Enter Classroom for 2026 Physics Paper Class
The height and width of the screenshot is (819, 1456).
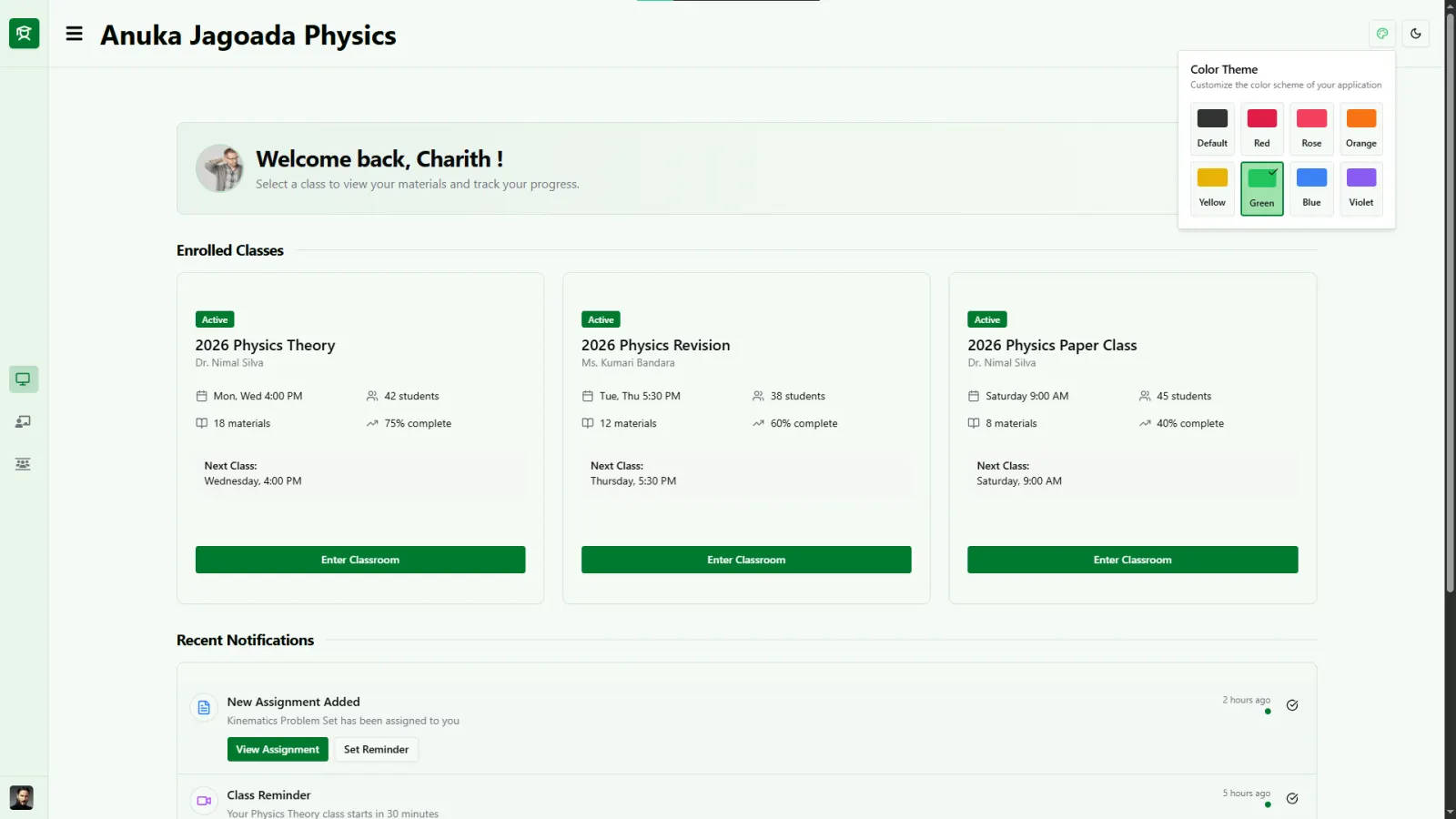click(1133, 560)
